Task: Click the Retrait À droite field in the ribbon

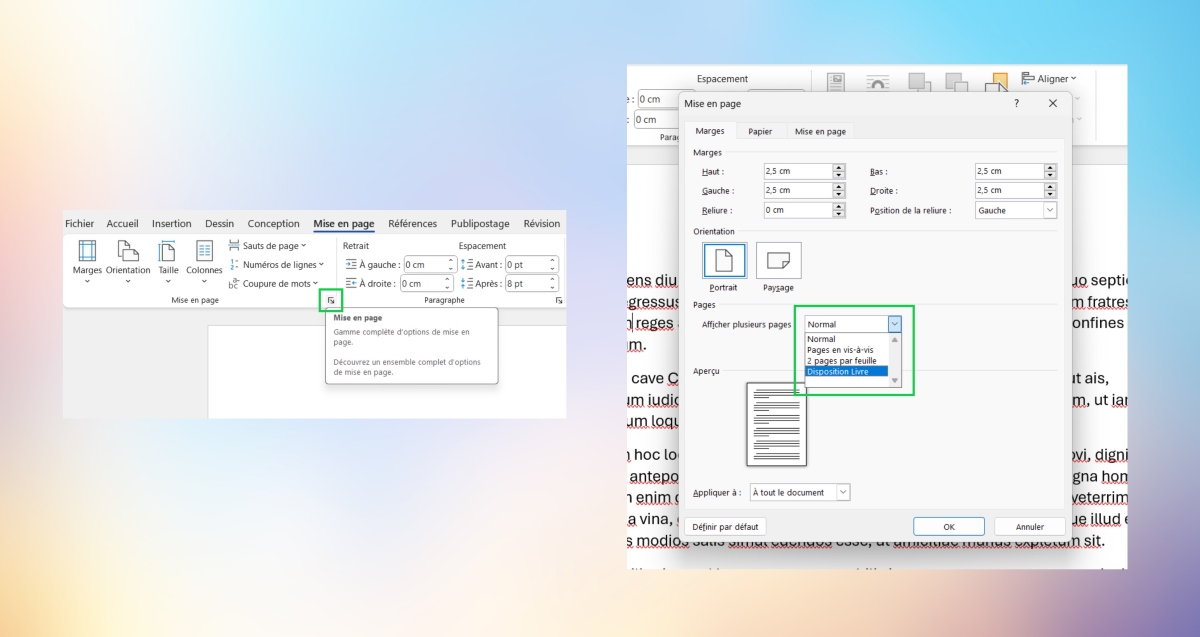Action: (428, 284)
